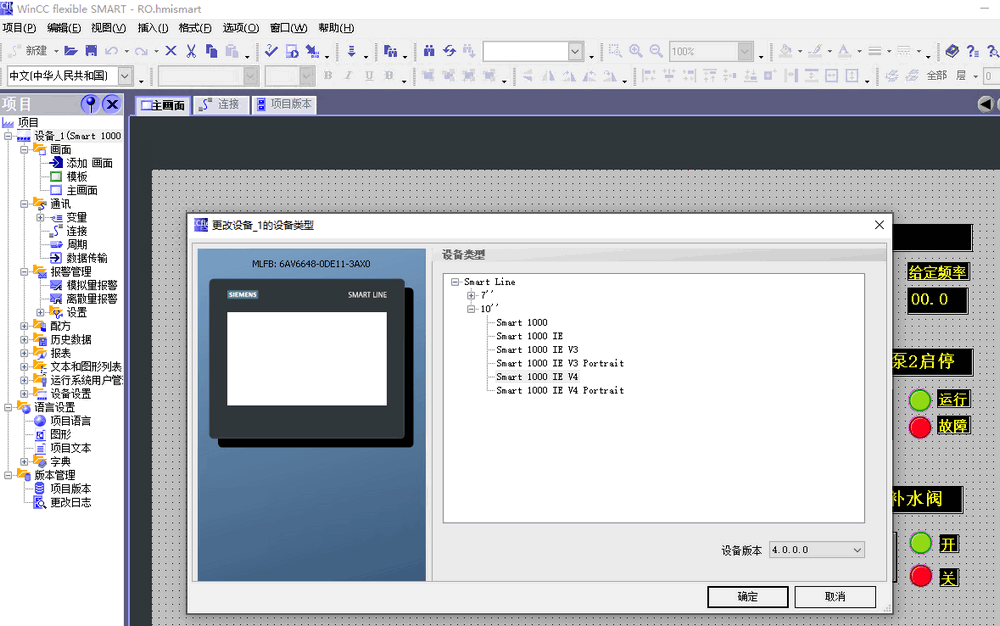This screenshot has width=1000, height=626.
Task: Click the 全部 layers button
Action: 936,76
